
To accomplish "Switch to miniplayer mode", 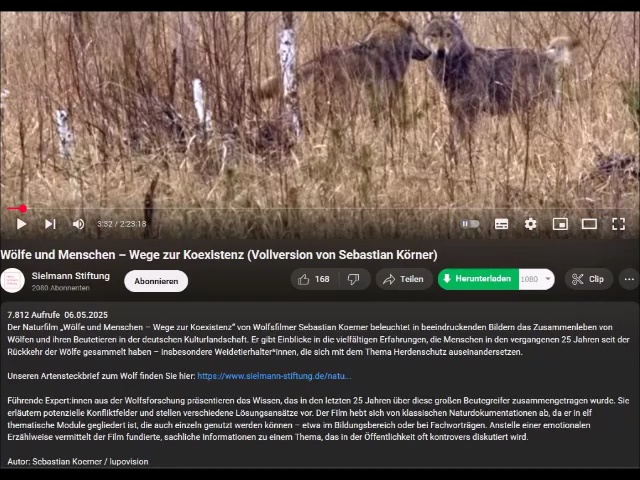I will pos(560,224).
